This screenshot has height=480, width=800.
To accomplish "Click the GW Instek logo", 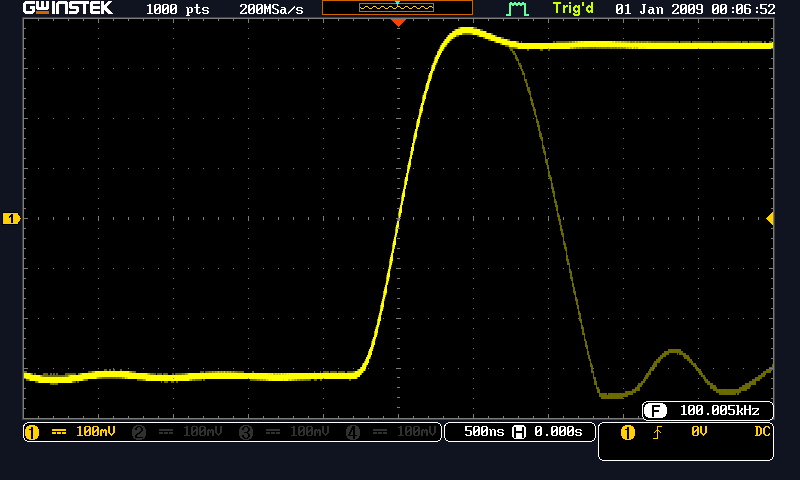I will (68, 8).
